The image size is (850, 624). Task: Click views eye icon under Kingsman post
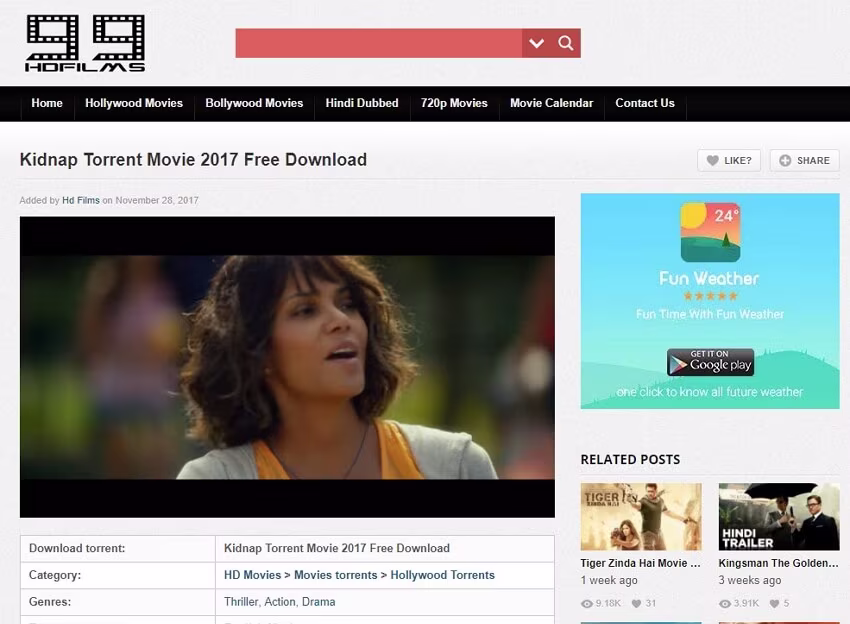tap(725, 603)
